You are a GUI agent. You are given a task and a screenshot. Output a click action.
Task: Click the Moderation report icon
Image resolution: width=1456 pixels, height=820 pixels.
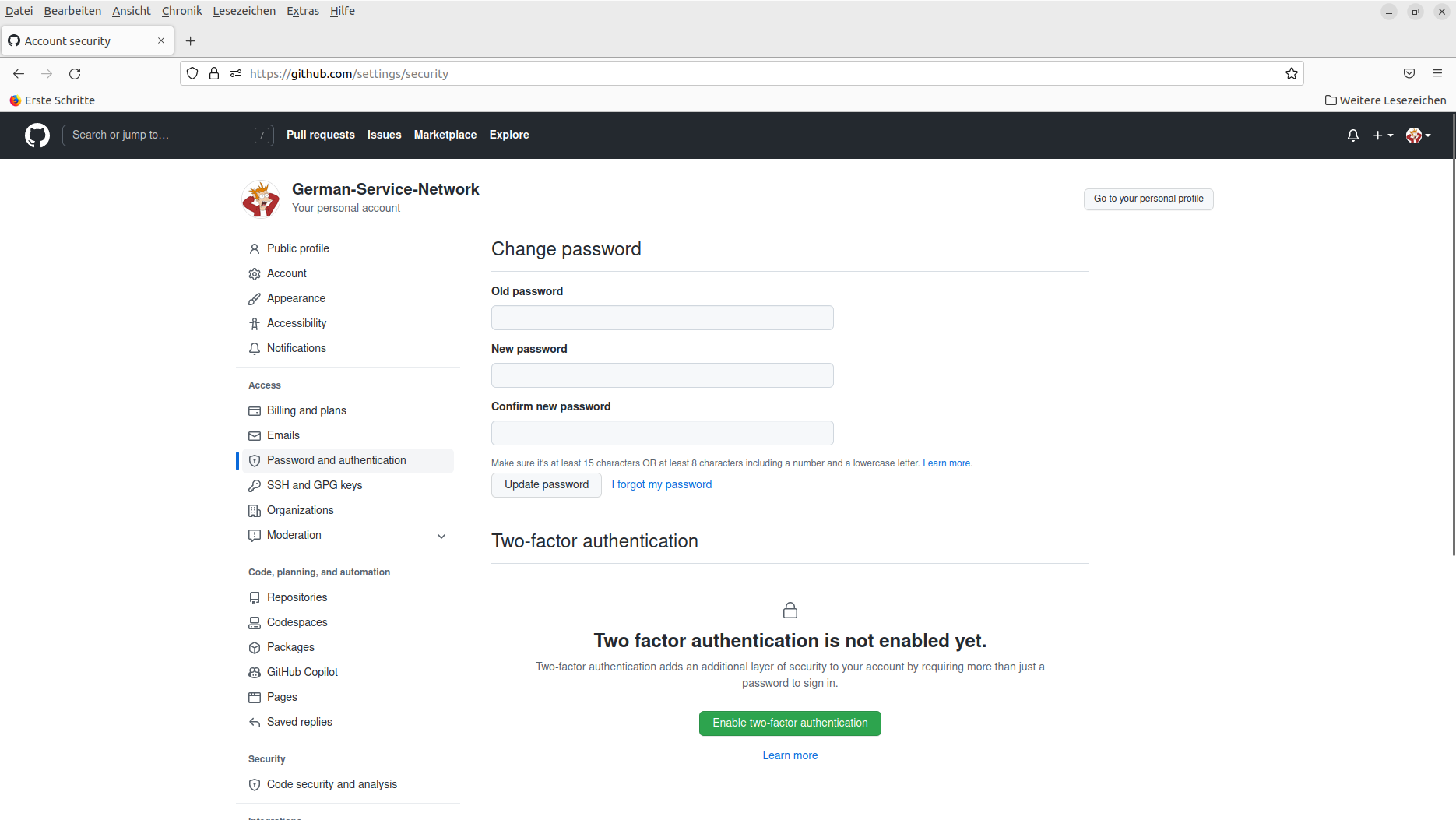tap(255, 536)
